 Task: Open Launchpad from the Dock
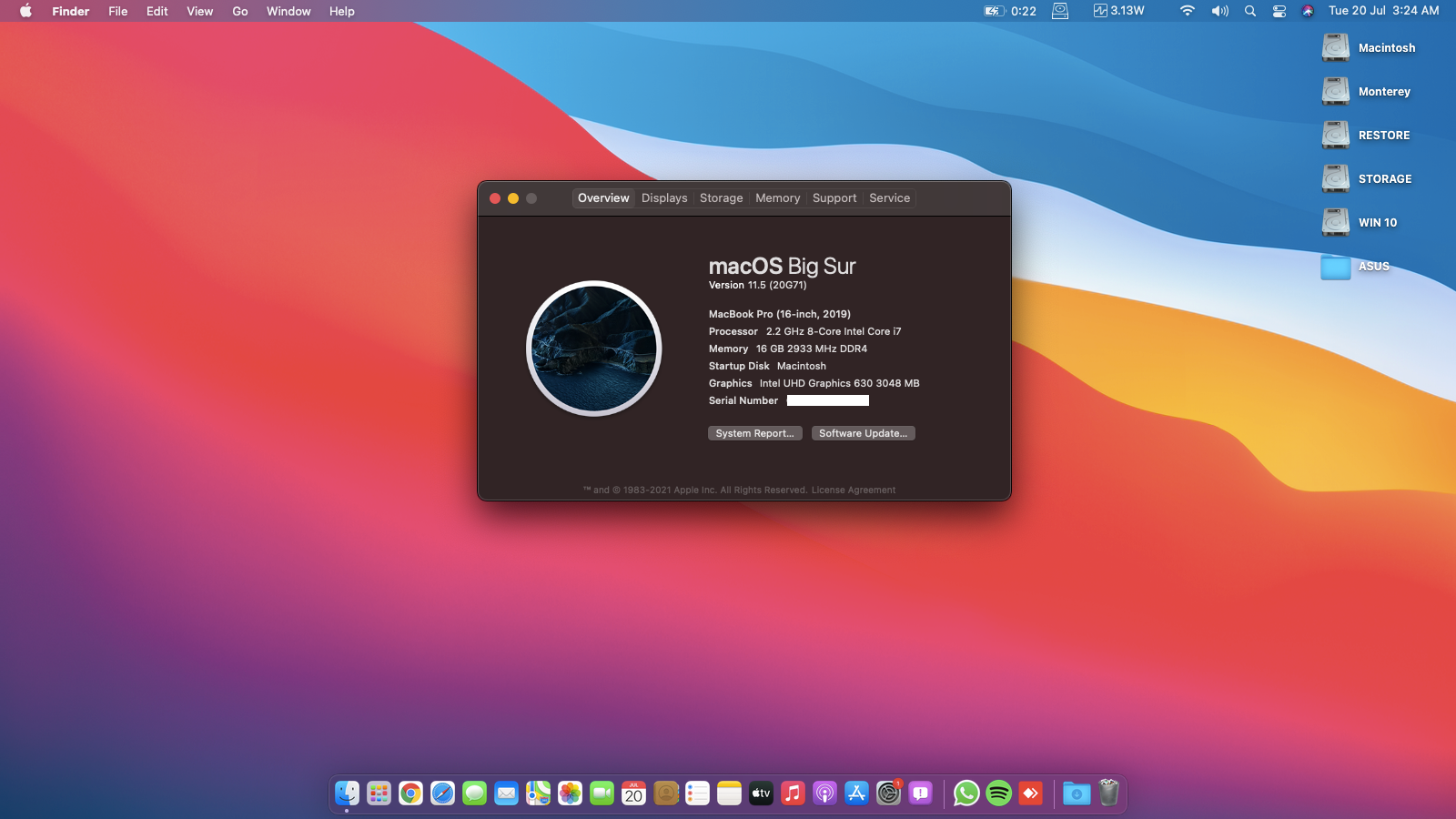379,794
